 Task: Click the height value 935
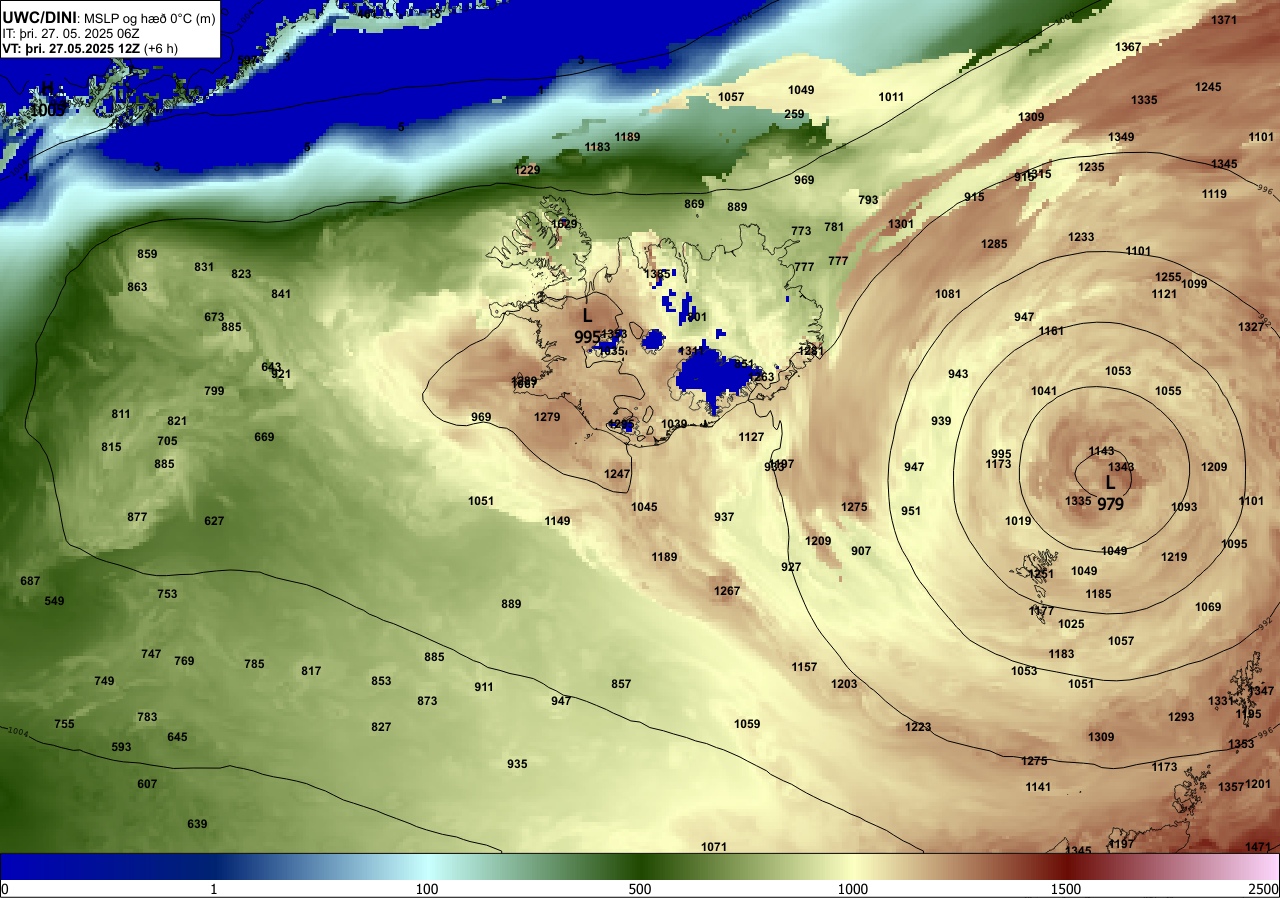[517, 764]
